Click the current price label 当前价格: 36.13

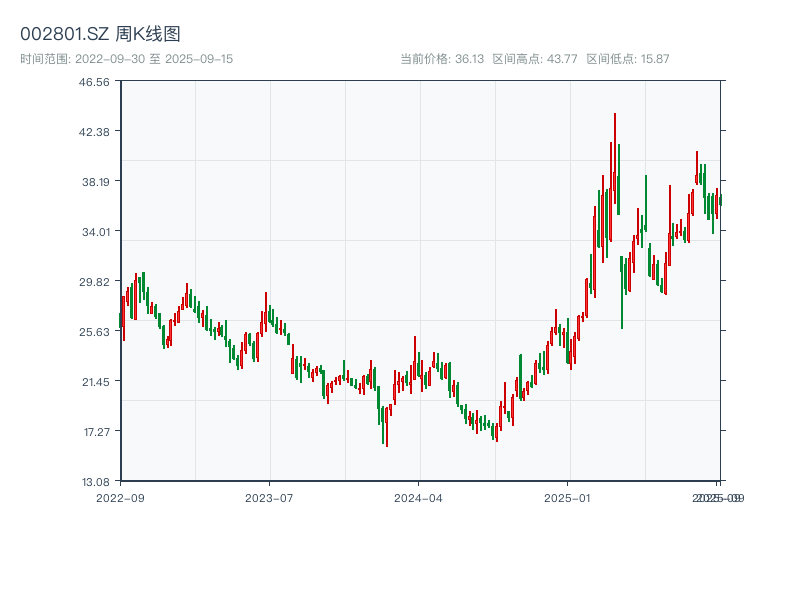tap(442, 59)
